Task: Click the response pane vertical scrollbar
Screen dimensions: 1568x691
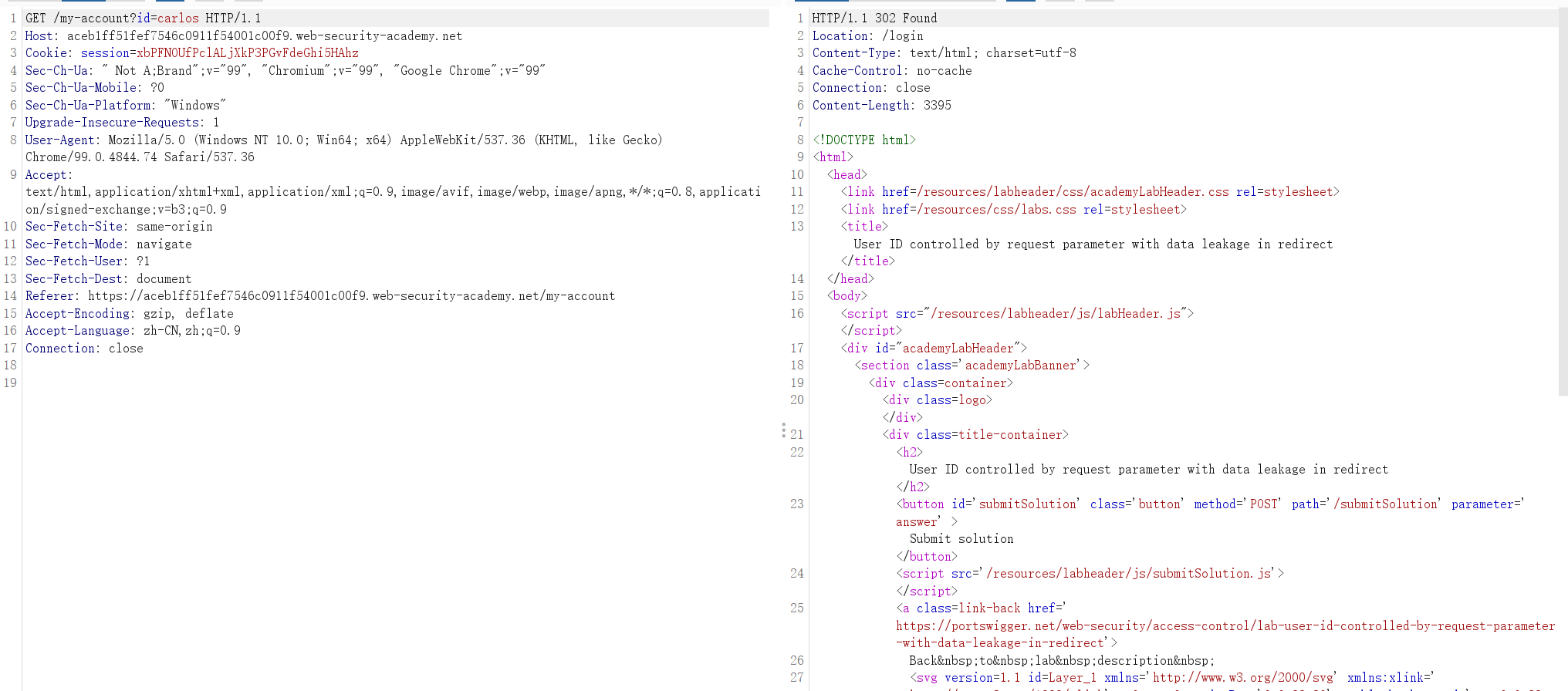Action: [x=1563, y=202]
